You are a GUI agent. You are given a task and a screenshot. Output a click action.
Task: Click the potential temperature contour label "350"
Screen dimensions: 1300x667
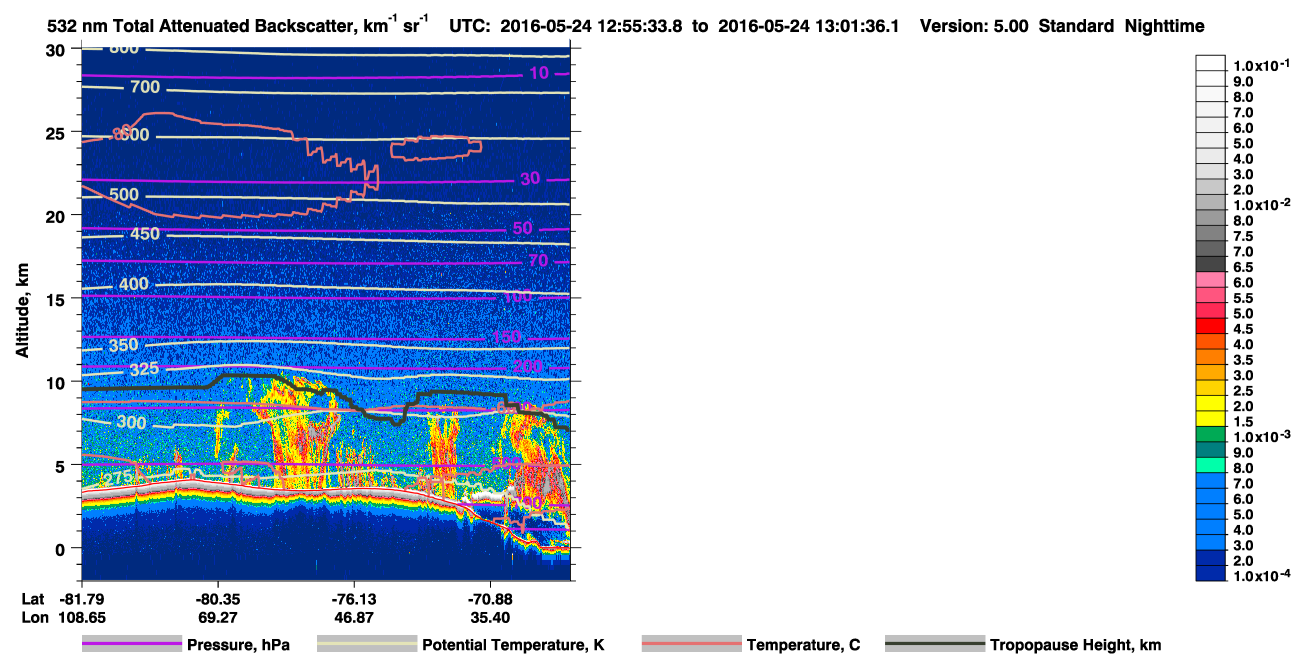point(123,345)
